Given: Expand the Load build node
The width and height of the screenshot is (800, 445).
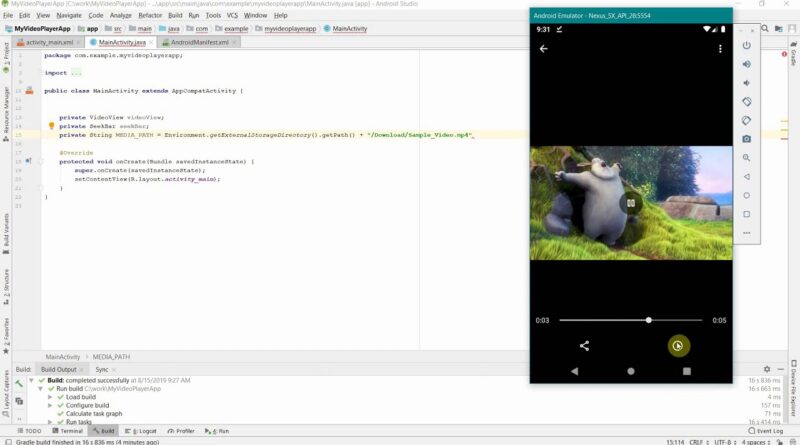Looking at the screenshot, I should [x=50, y=397].
